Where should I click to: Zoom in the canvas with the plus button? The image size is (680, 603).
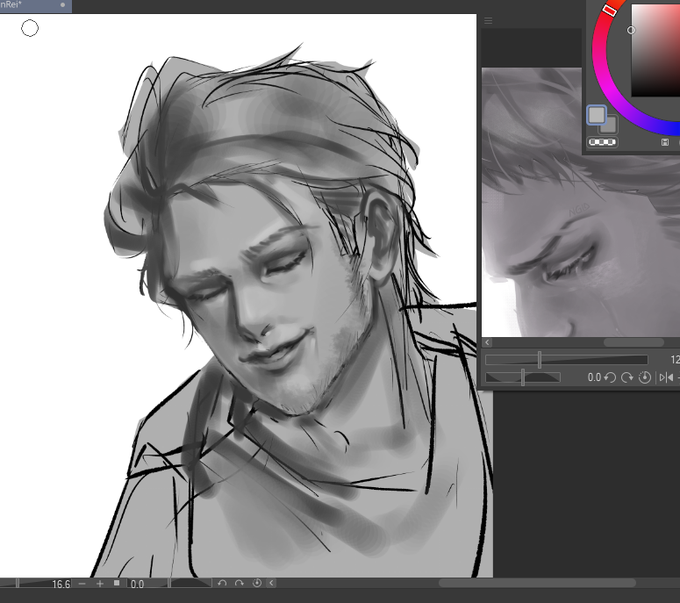click(x=100, y=584)
